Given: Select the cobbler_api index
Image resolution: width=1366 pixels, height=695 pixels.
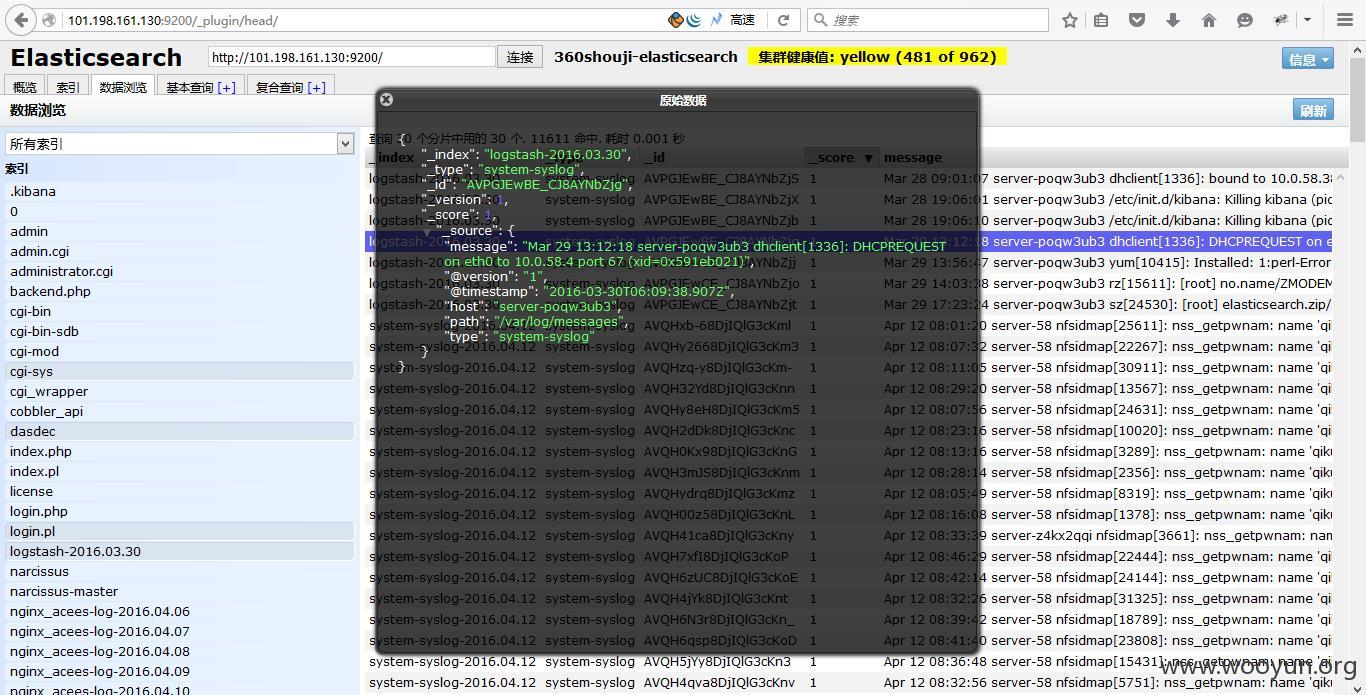Looking at the screenshot, I should point(180,411).
